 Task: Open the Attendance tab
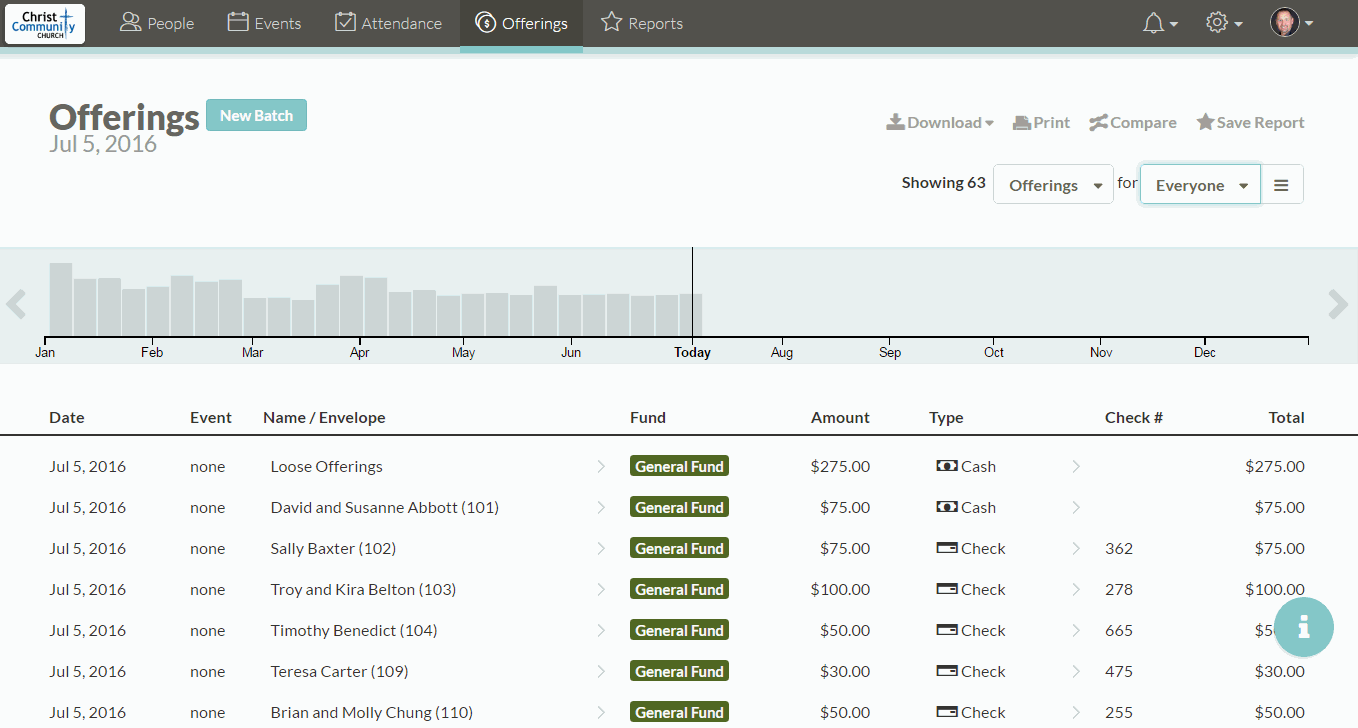pos(388,23)
